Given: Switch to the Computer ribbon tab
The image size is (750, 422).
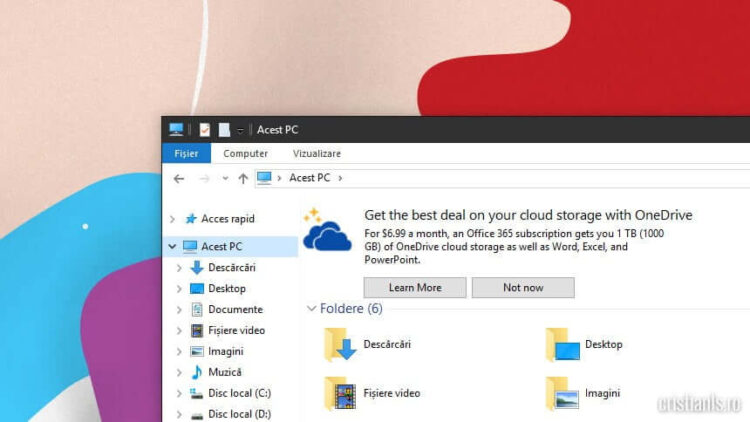Looking at the screenshot, I should pyautogui.click(x=245, y=153).
